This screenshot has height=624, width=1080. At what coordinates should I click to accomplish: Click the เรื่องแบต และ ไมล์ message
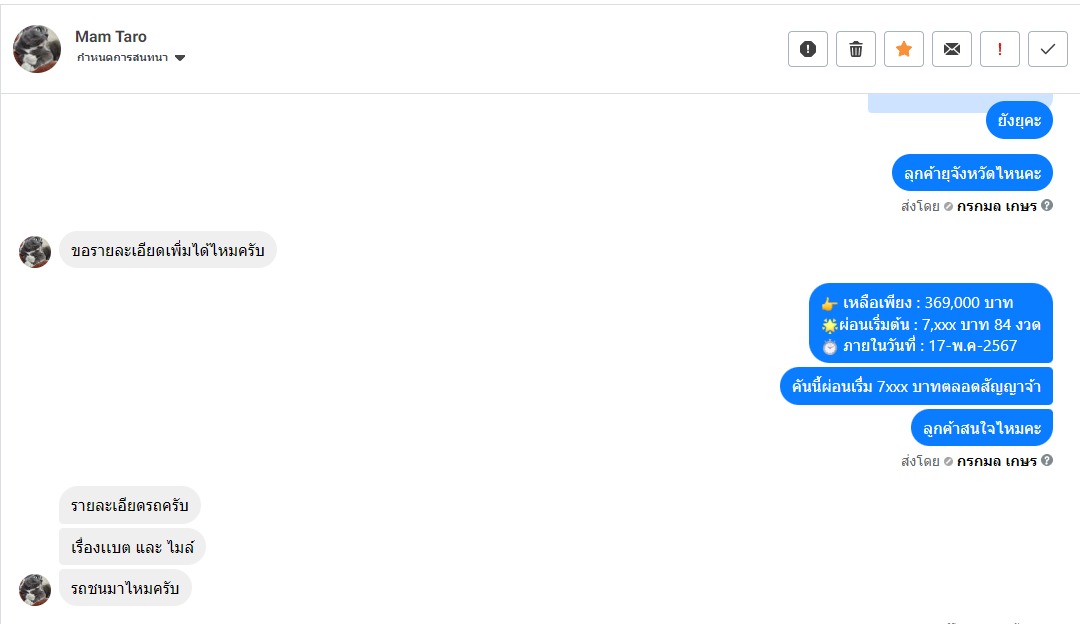coord(132,547)
